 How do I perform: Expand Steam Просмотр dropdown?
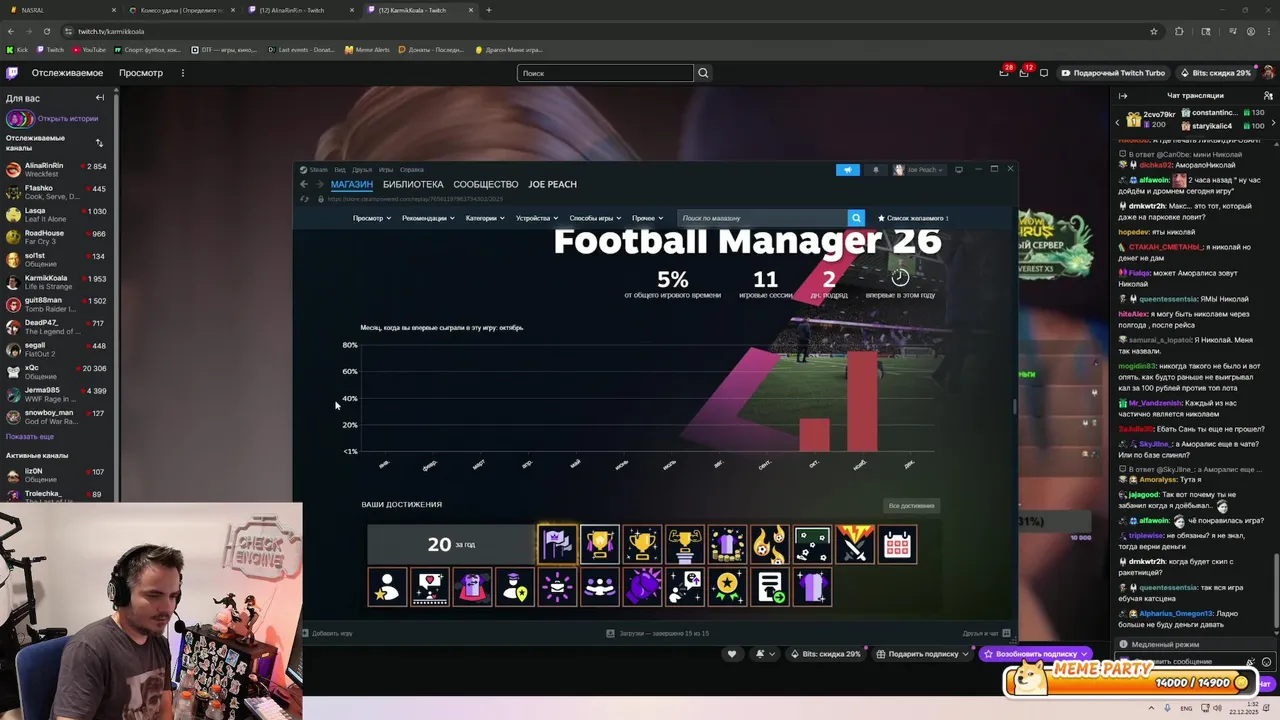(x=371, y=218)
